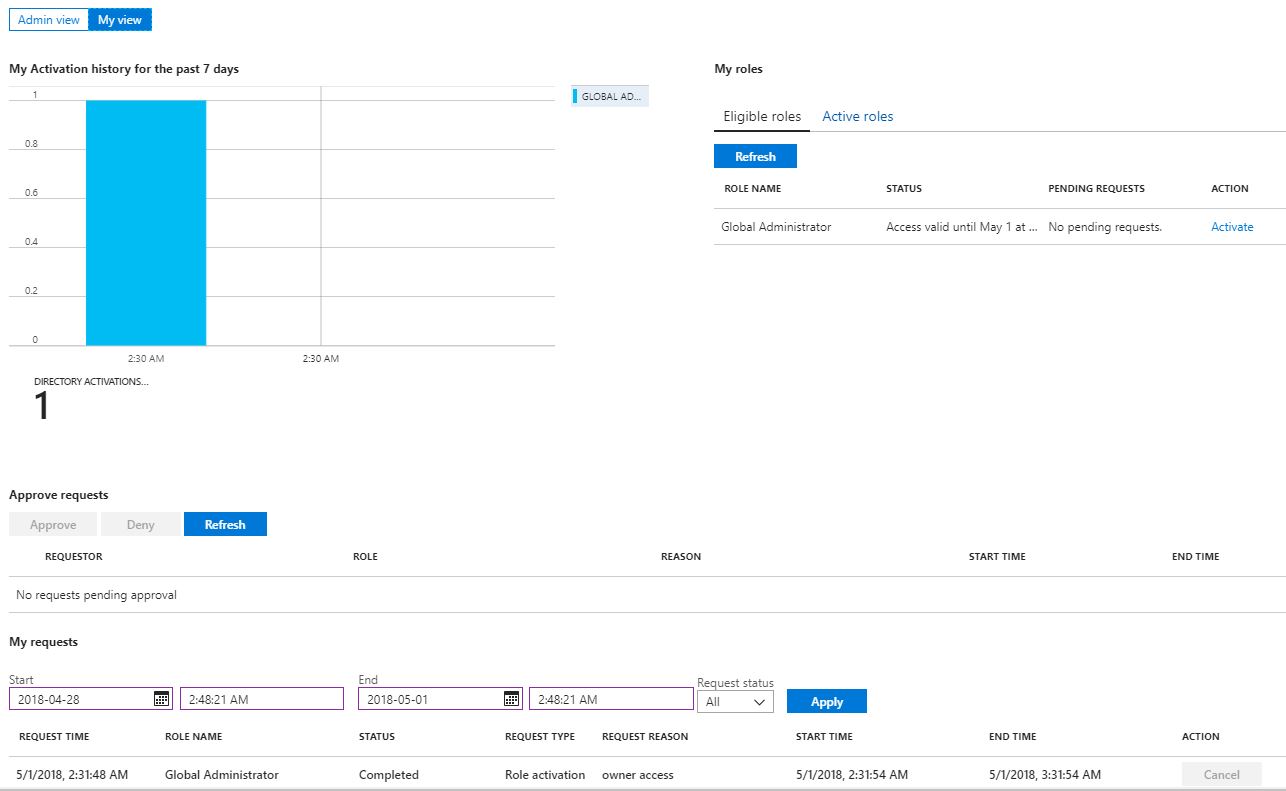The height and width of the screenshot is (791, 1286).
Task: Expand the Request status dropdown
Action: (735, 702)
